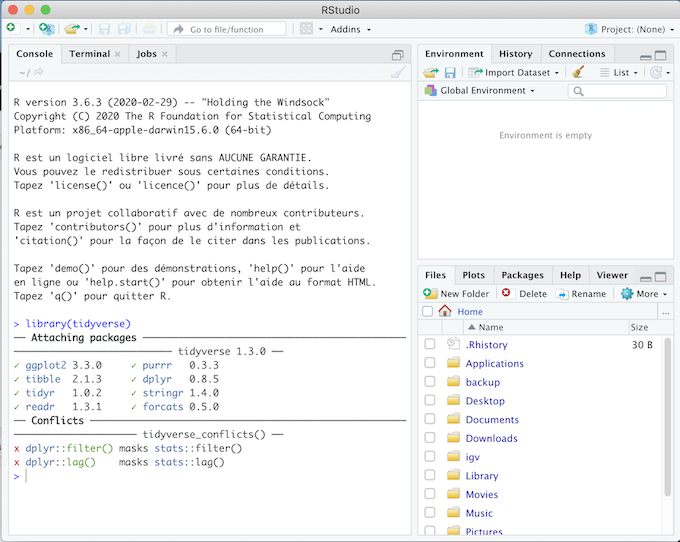Viewport: 680px width, 542px height.
Task: Click the Refresh icon in Environment pane
Action: (x=656, y=72)
